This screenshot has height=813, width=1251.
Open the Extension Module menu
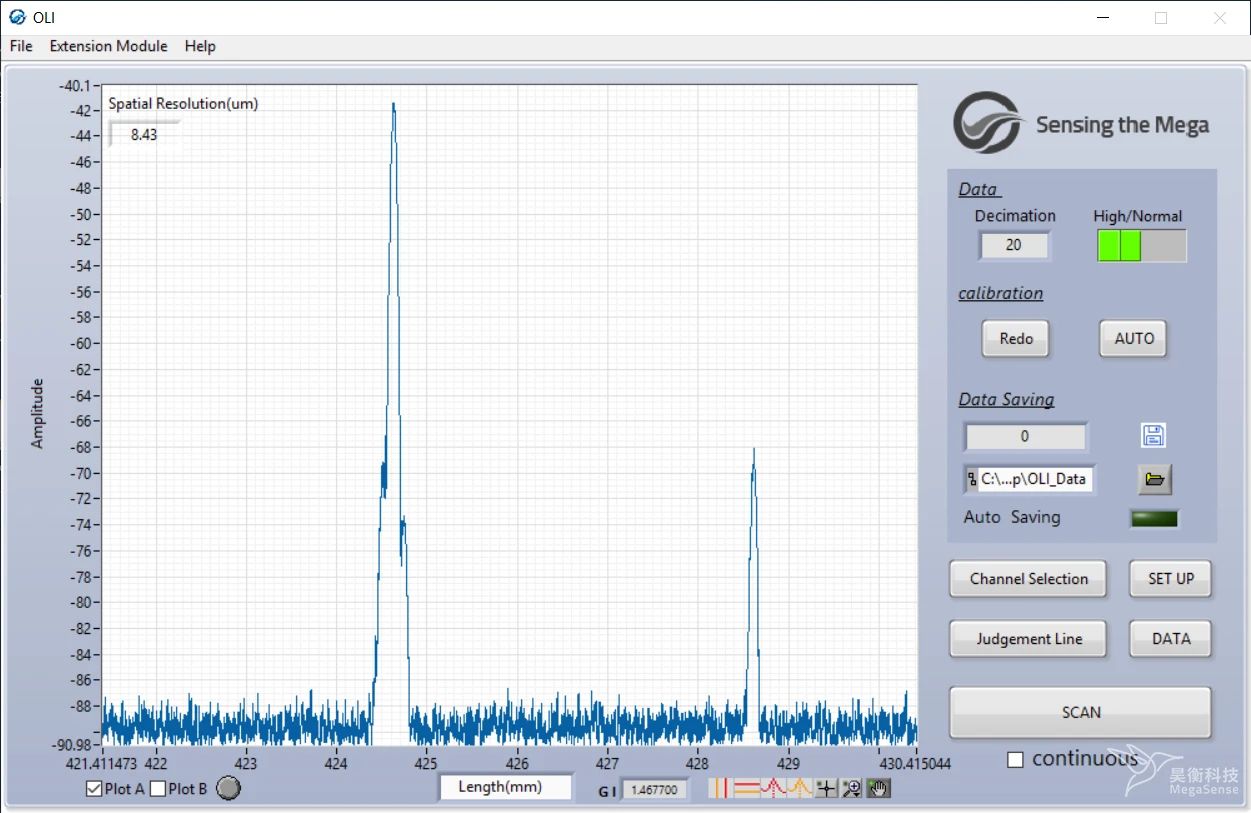tap(109, 46)
